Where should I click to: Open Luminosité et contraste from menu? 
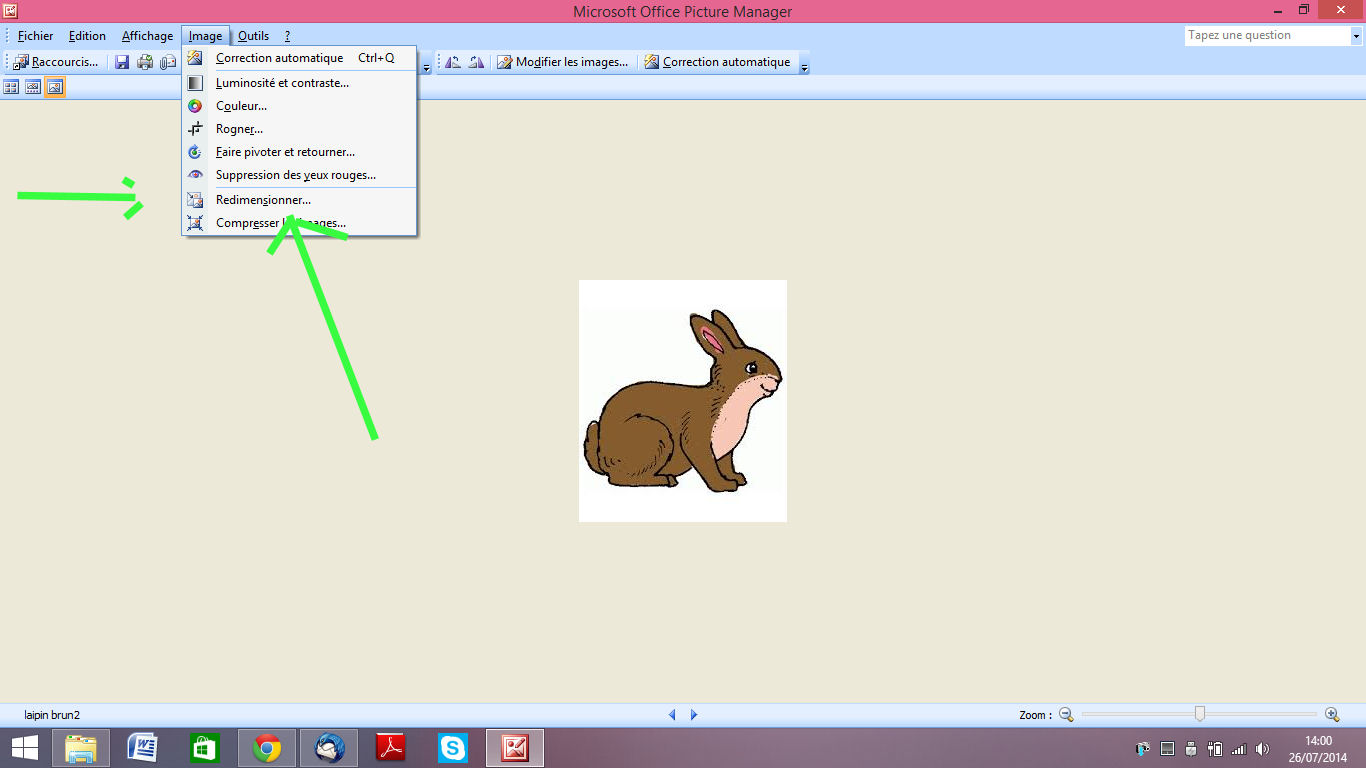pyautogui.click(x=299, y=83)
